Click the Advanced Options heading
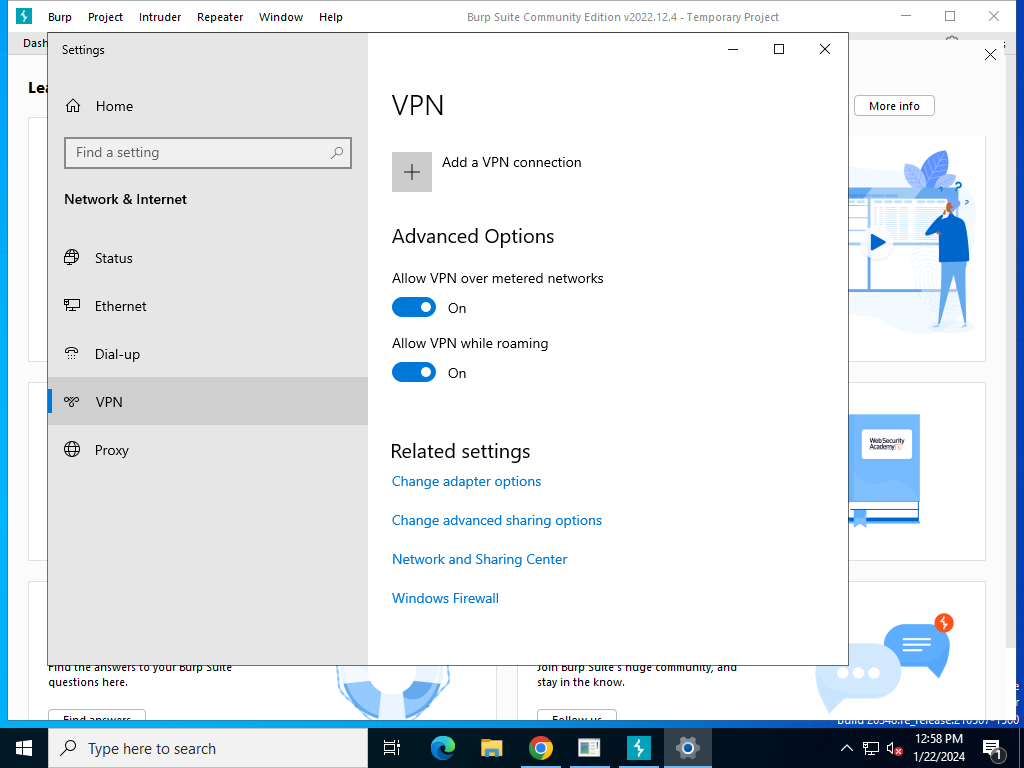This screenshot has width=1024, height=768. pyautogui.click(x=473, y=236)
